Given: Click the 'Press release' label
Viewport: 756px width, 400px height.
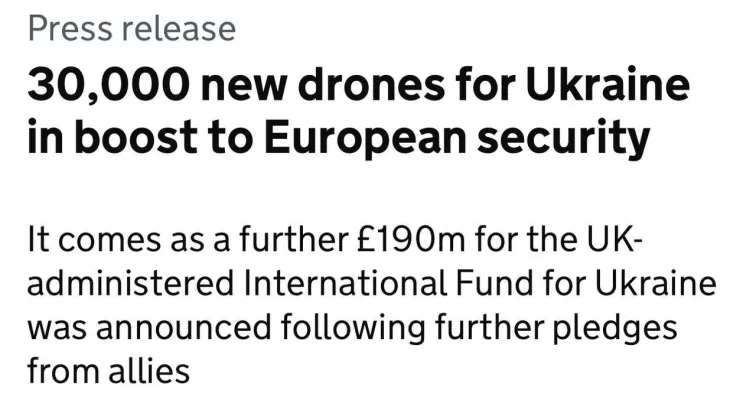Looking at the screenshot, I should (x=132, y=29).
